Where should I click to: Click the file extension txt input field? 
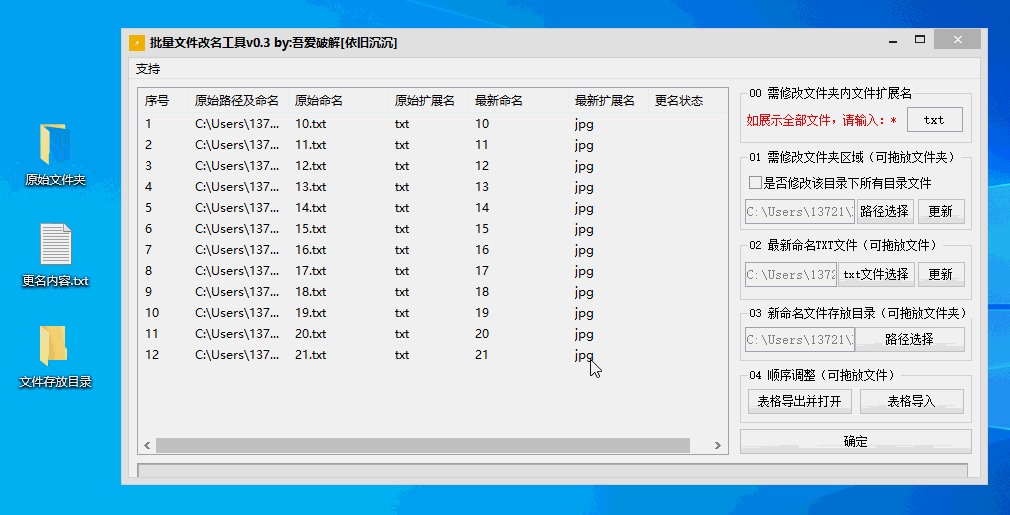tap(933, 120)
